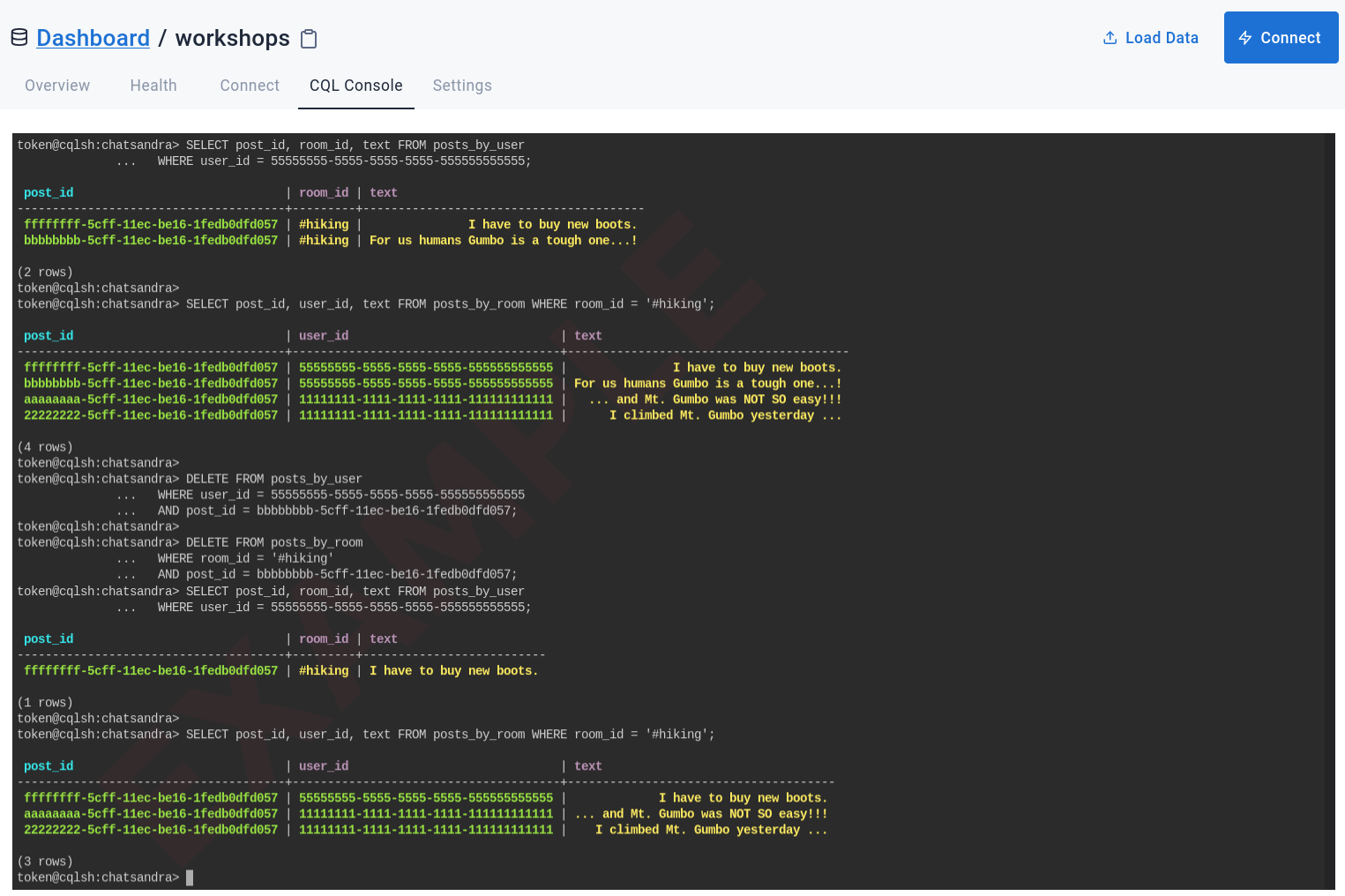
Task: Click the terminal cursor at the last prompt
Action: pyautogui.click(x=190, y=877)
